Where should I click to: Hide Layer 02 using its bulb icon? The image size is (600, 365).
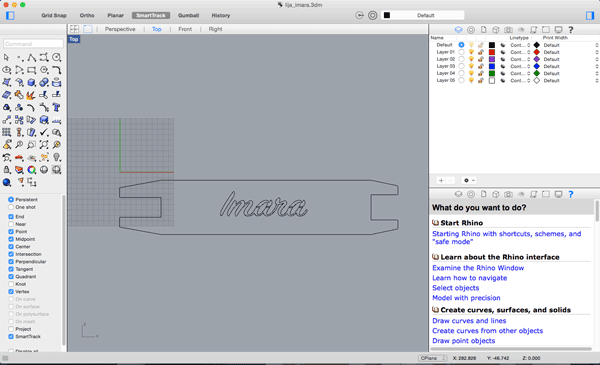click(x=471, y=59)
